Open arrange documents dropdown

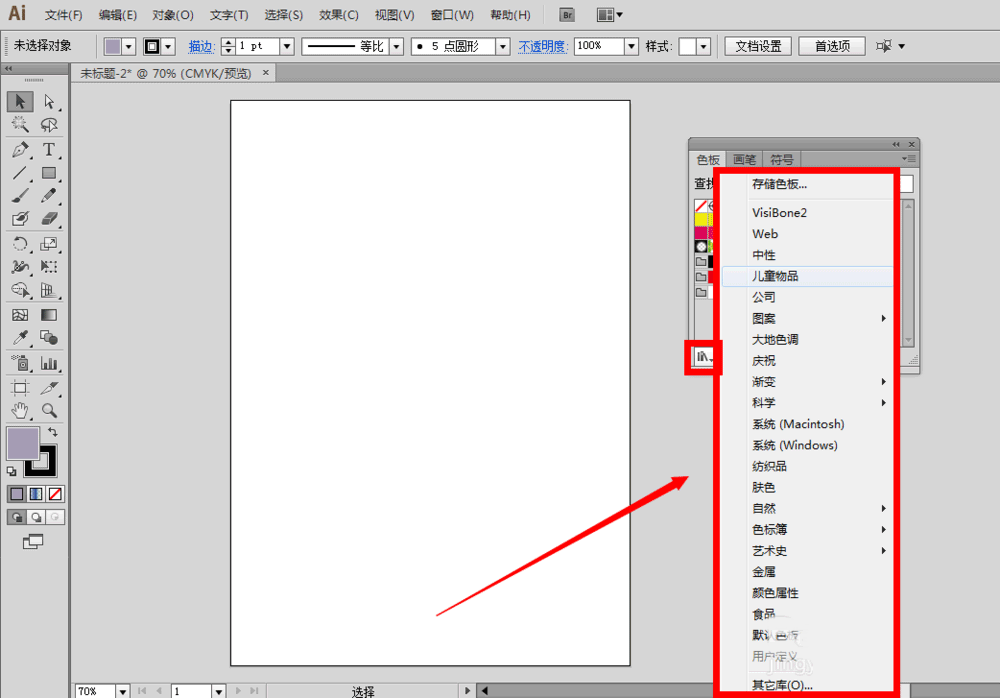[610, 15]
